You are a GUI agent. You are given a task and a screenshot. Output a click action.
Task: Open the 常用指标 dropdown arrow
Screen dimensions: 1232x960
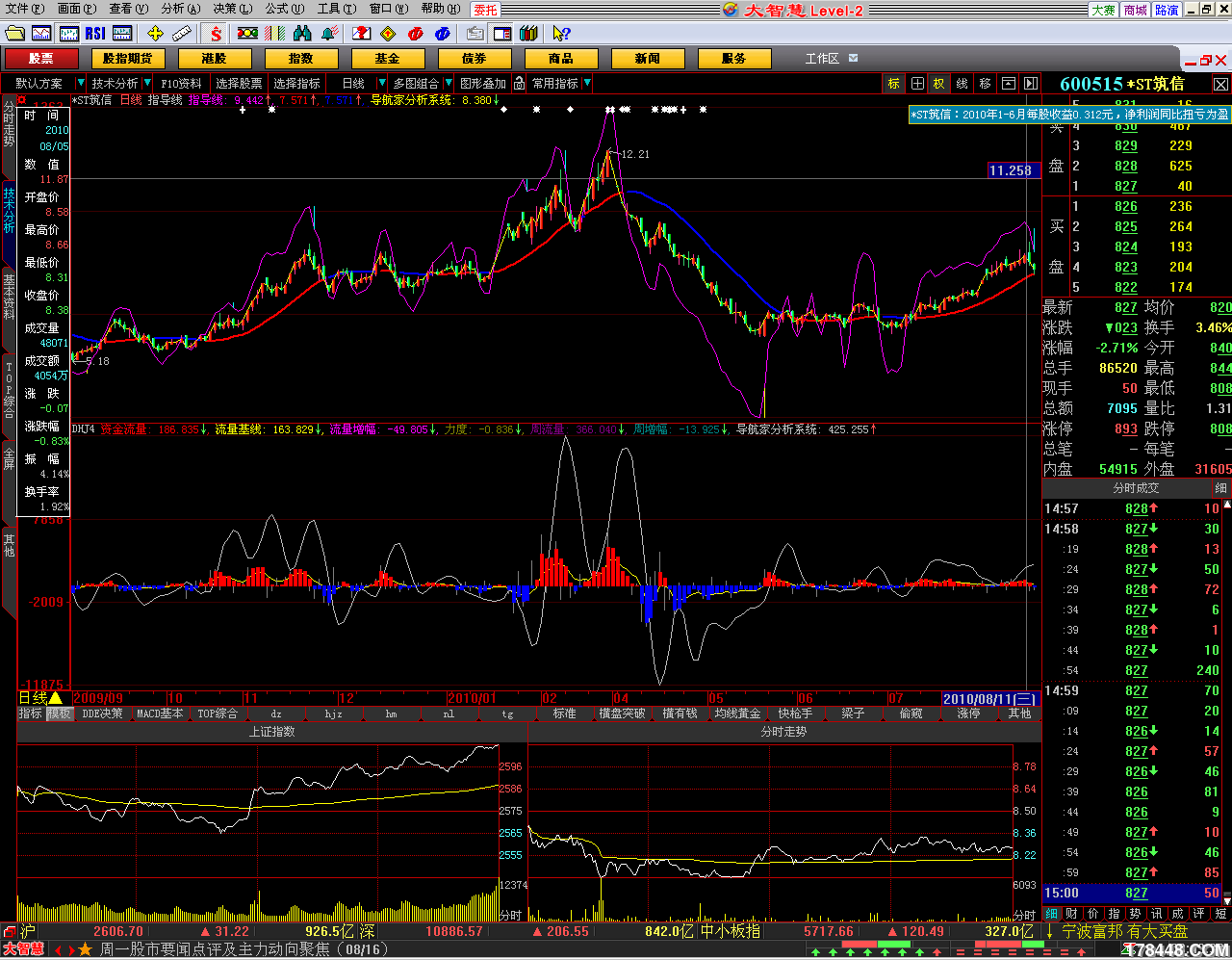tap(587, 84)
